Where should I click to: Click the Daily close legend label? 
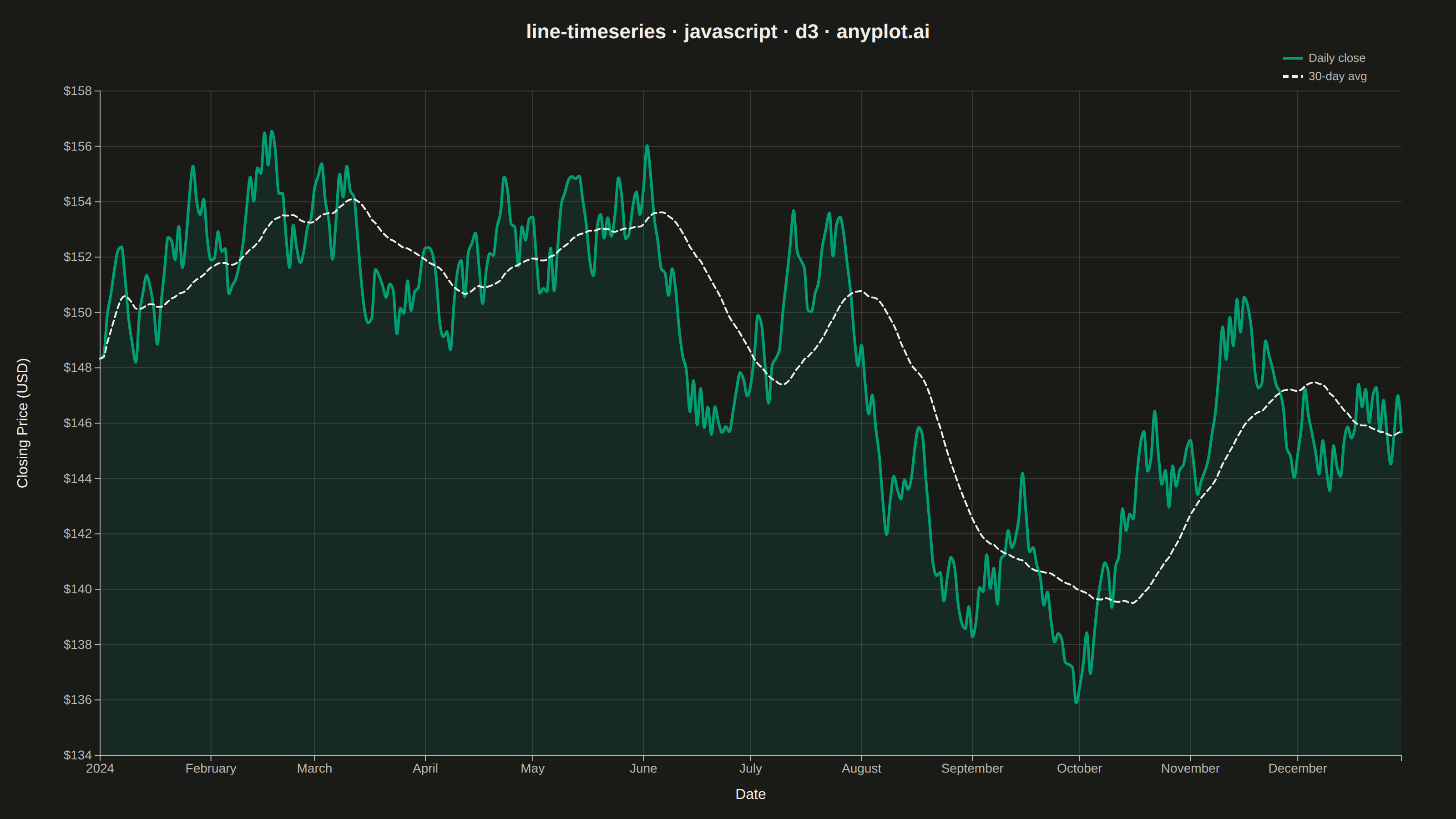1337,58
